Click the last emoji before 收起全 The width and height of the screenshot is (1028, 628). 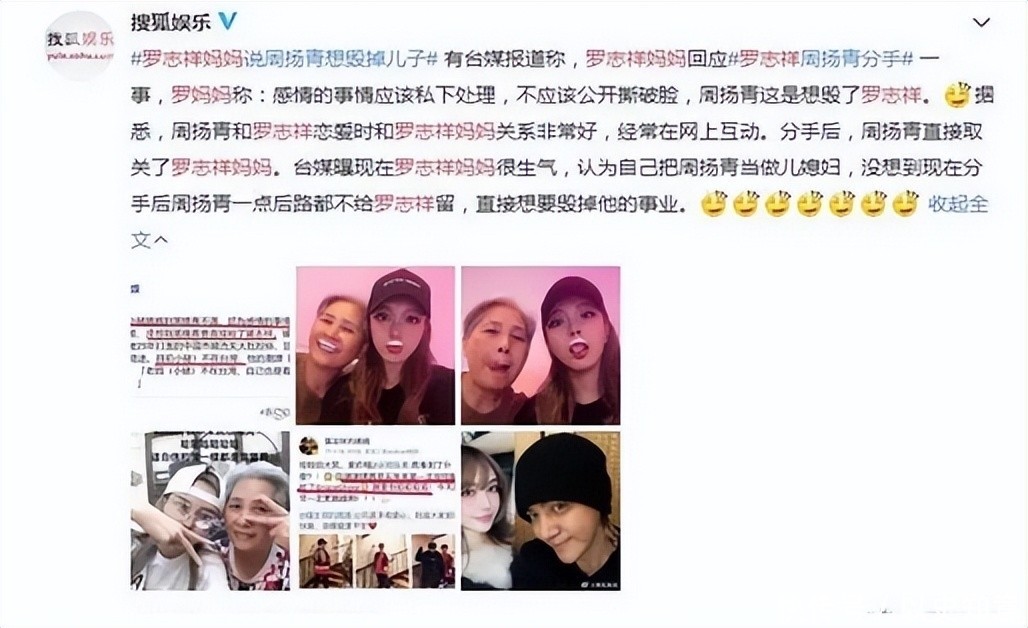[x=906, y=204]
